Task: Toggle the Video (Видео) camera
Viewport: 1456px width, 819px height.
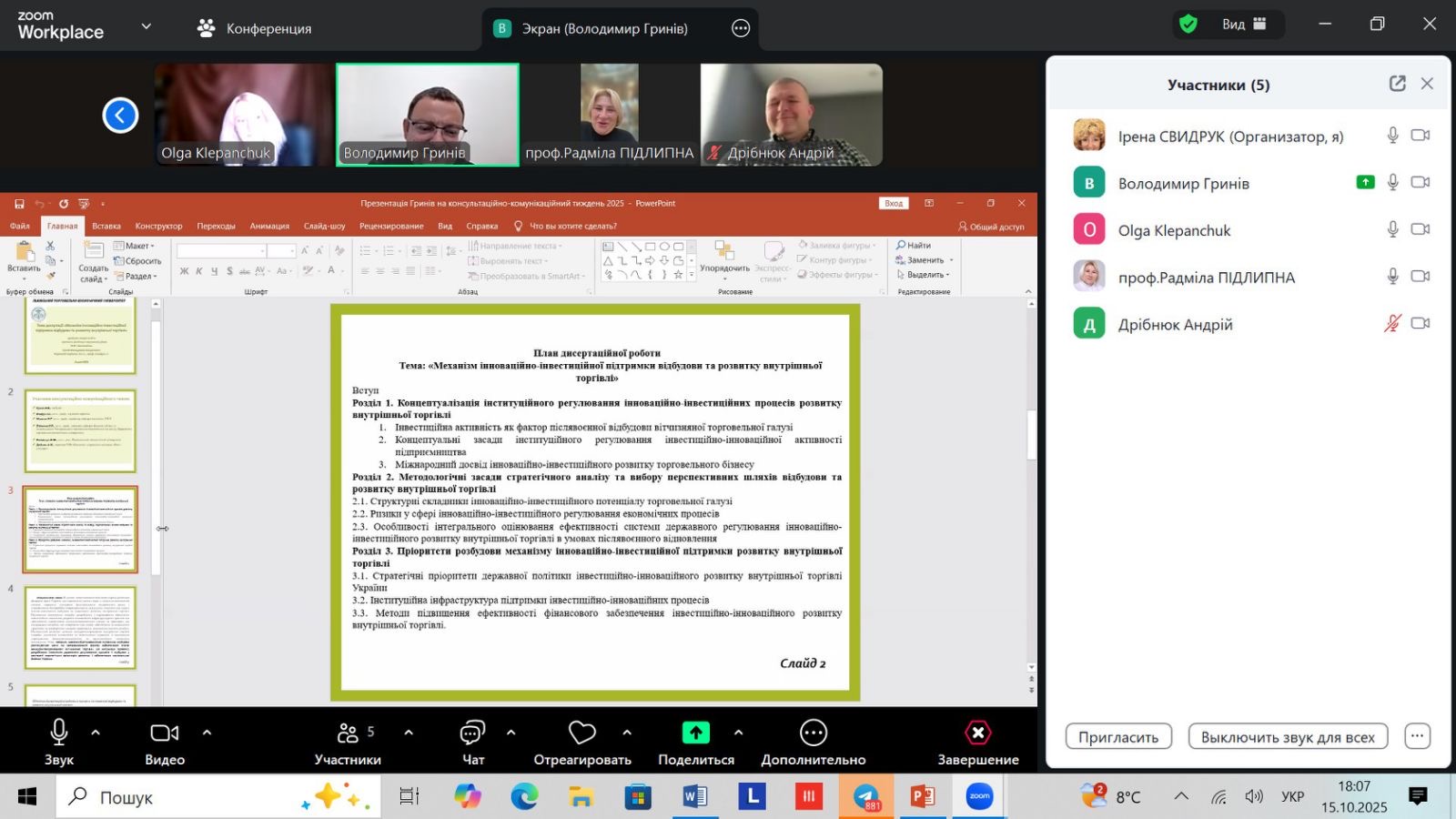Action: pyautogui.click(x=165, y=733)
